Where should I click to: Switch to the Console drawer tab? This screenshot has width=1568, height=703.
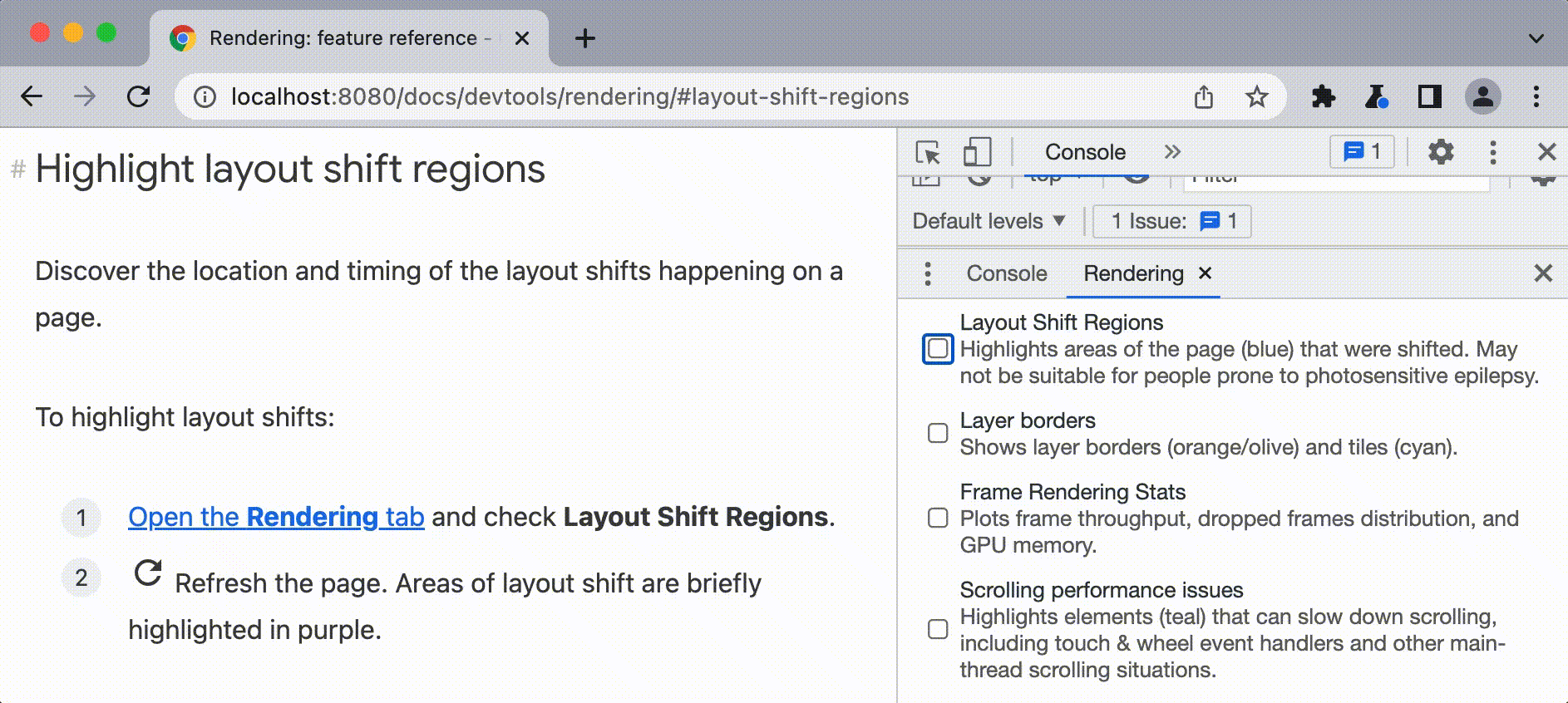click(1006, 273)
